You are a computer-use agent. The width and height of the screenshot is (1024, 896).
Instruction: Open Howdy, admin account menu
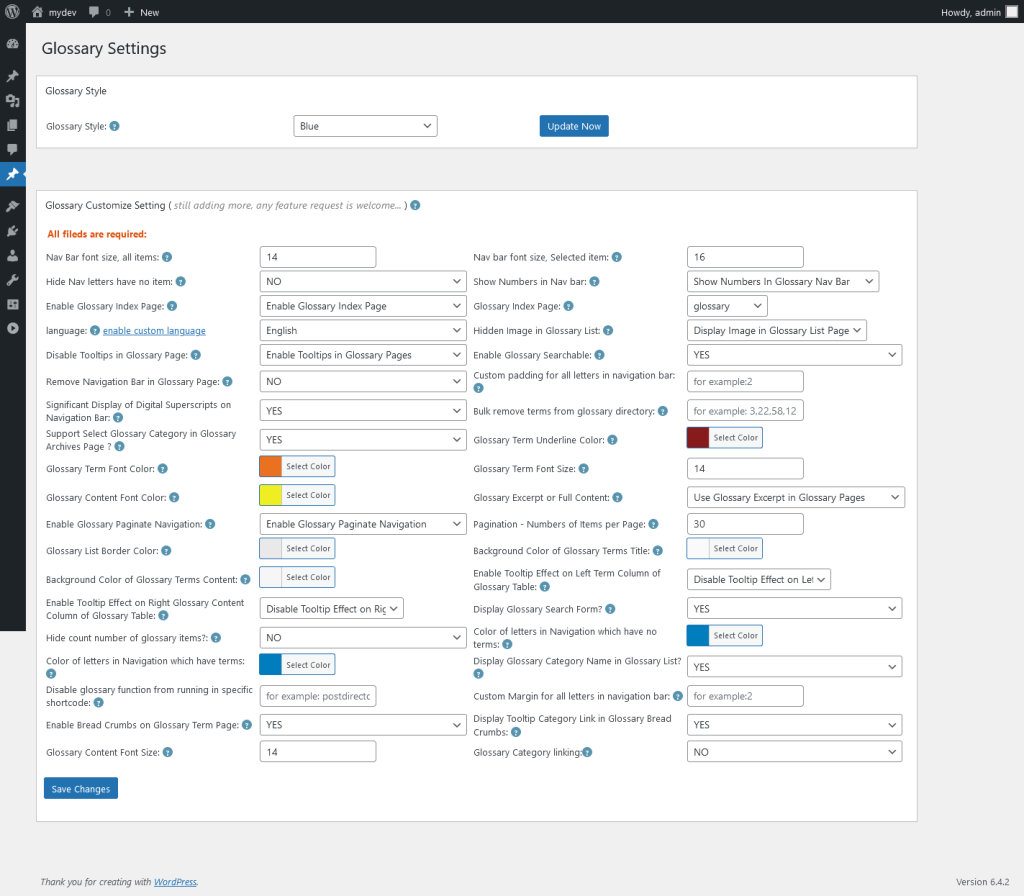click(978, 12)
